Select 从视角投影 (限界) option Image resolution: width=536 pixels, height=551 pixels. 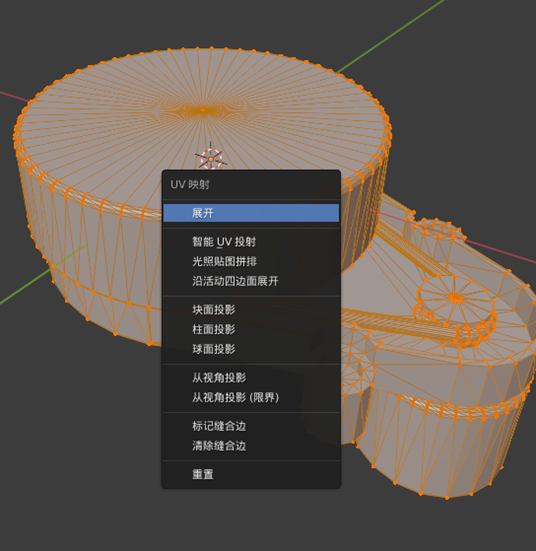tap(251, 397)
